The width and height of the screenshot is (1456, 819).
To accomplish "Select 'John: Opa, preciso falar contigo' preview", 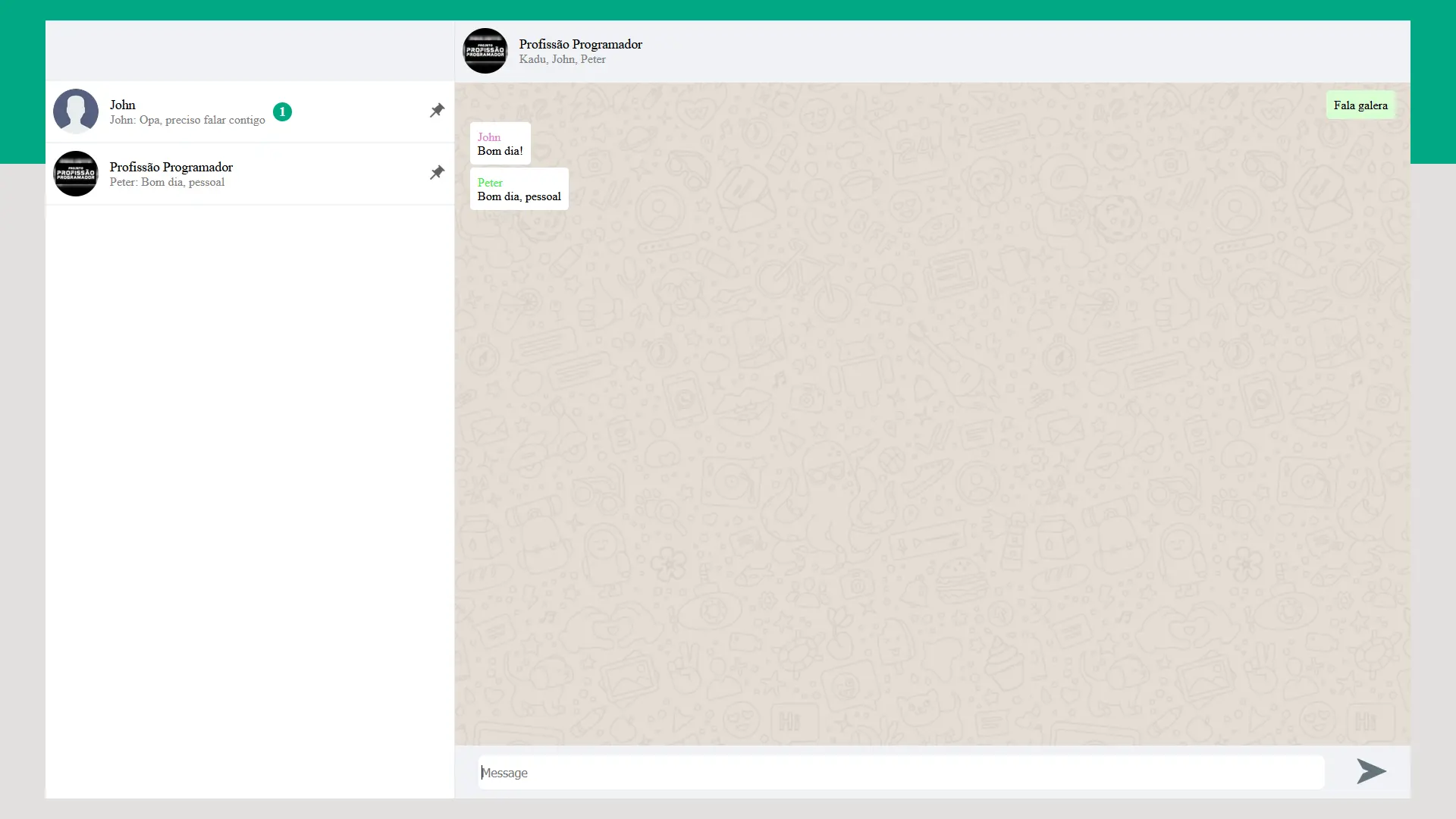I will point(187,120).
